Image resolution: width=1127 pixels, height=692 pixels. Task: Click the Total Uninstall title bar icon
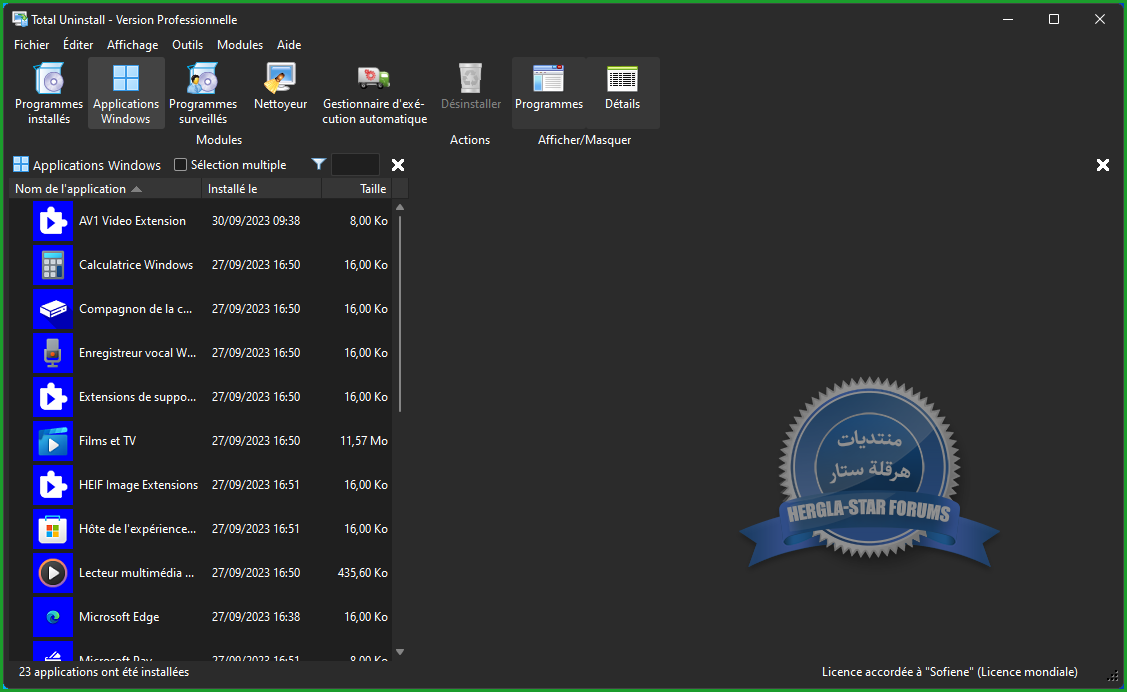point(20,19)
